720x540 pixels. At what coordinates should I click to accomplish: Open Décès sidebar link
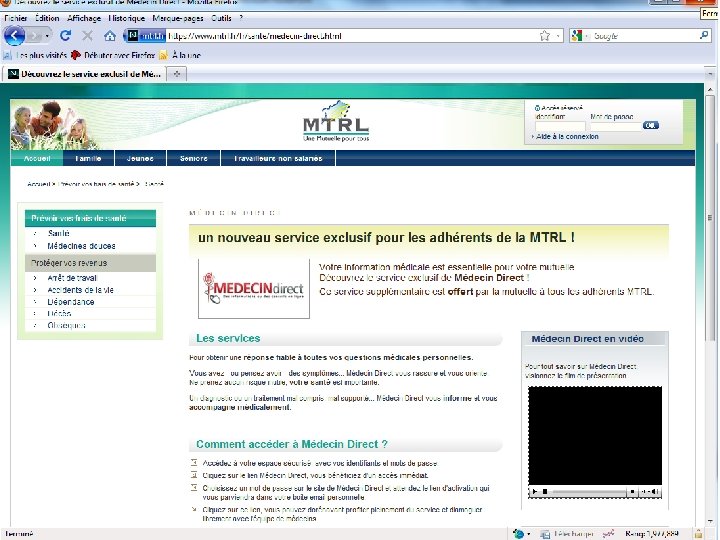click(x=59, y=314)
